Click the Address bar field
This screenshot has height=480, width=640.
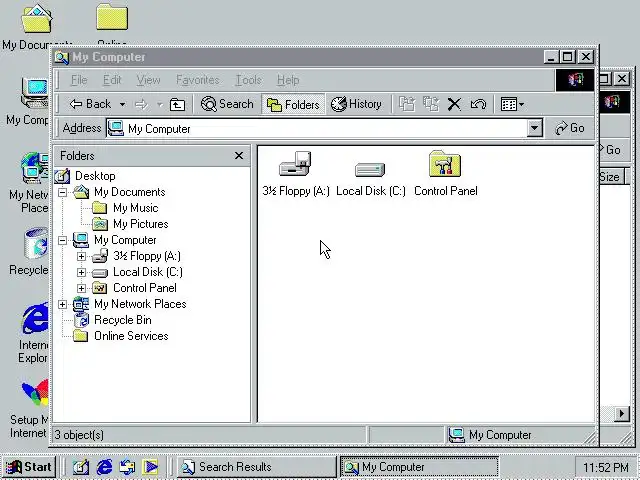316,128
